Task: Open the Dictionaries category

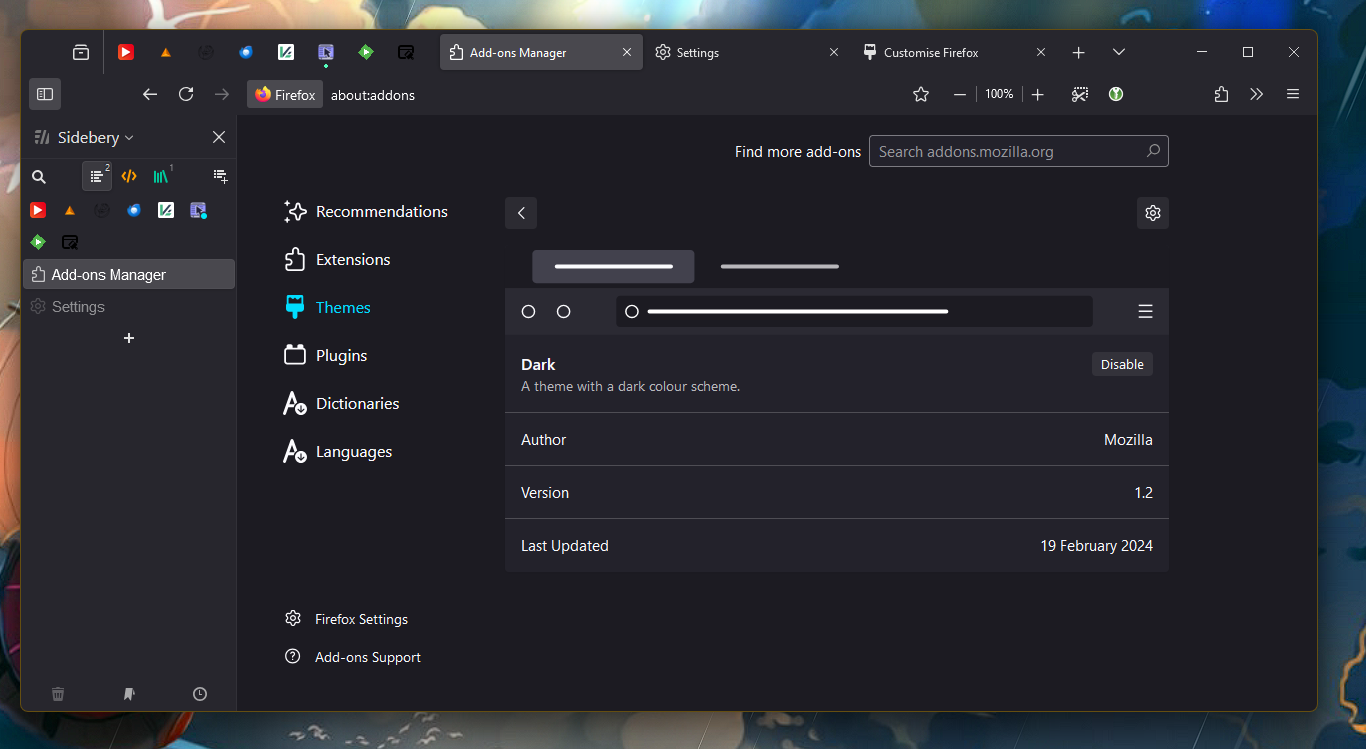Action: (x=342, y=404)
